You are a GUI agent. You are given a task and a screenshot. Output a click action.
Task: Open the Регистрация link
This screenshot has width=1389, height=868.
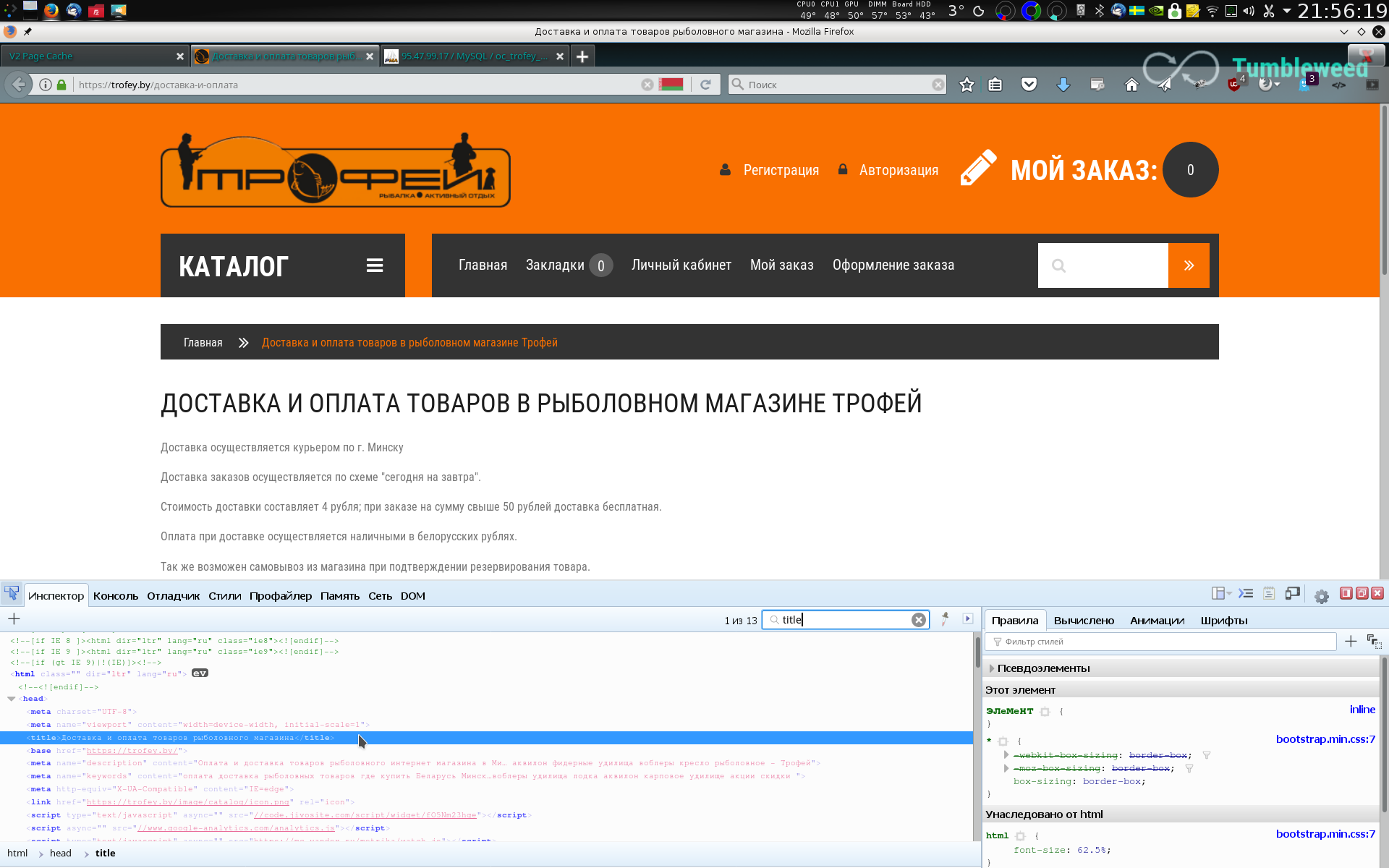click(x=781, y=170)
